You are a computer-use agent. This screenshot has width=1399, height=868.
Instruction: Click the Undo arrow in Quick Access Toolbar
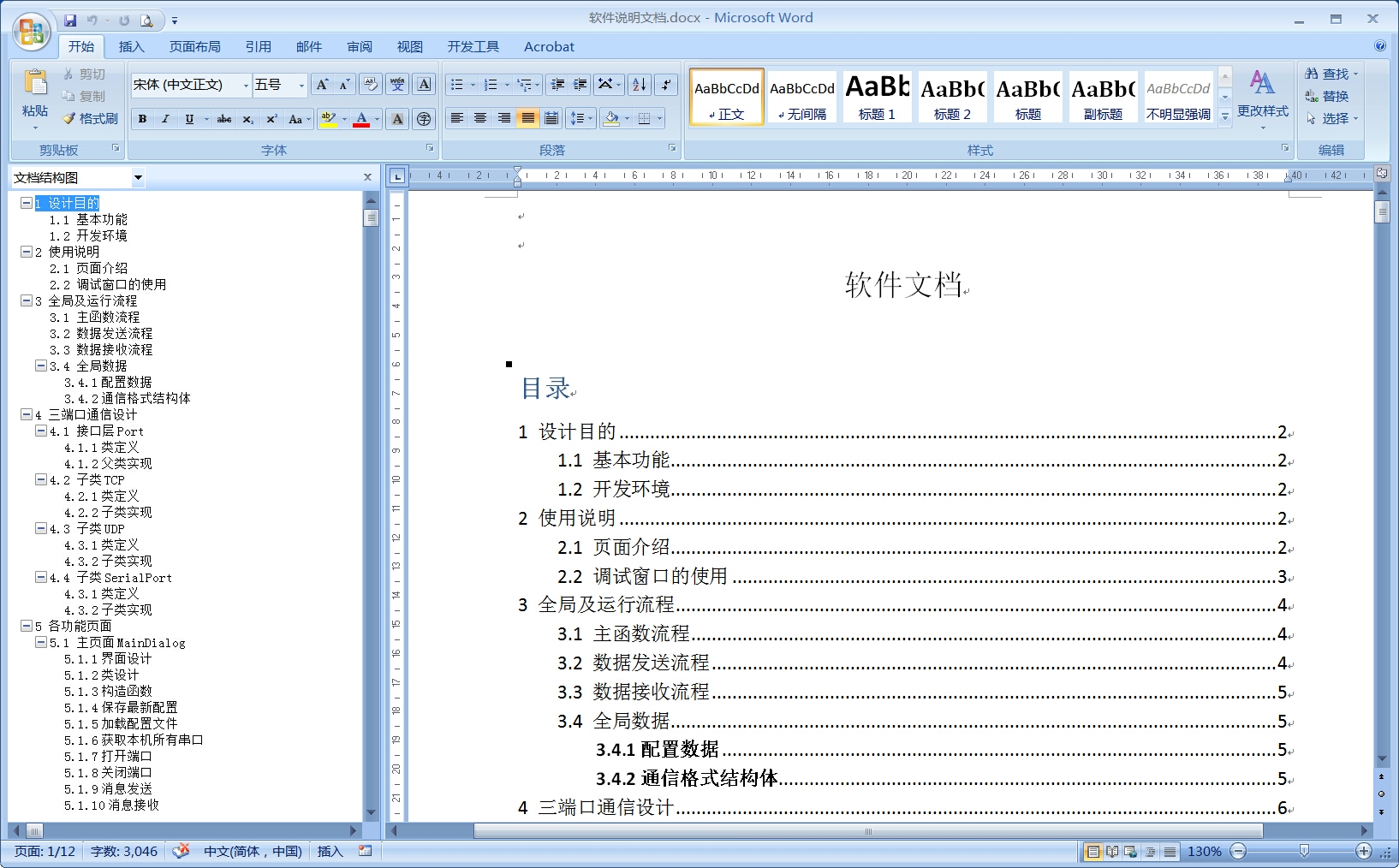(x=92, y=20)
